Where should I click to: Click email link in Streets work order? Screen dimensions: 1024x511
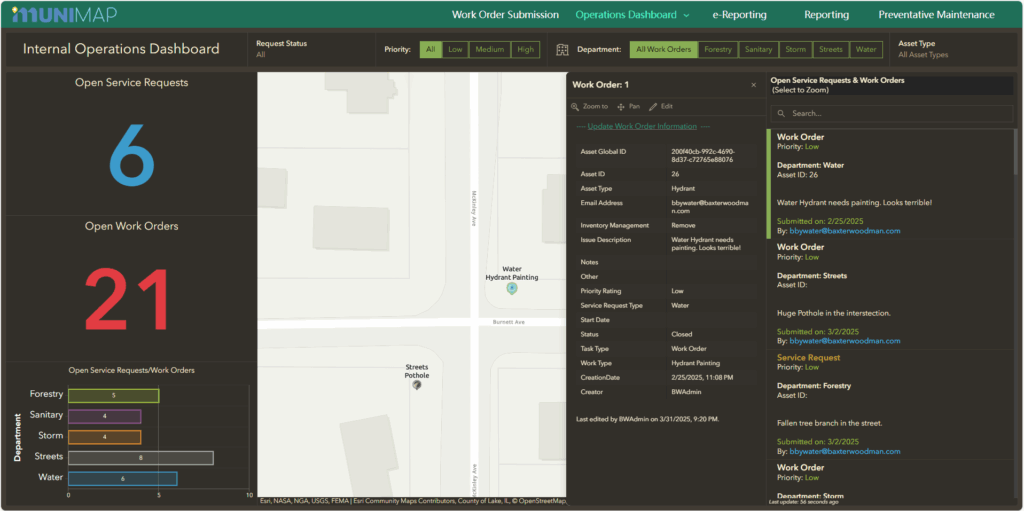pyautogui.click(x=845, y=341)
